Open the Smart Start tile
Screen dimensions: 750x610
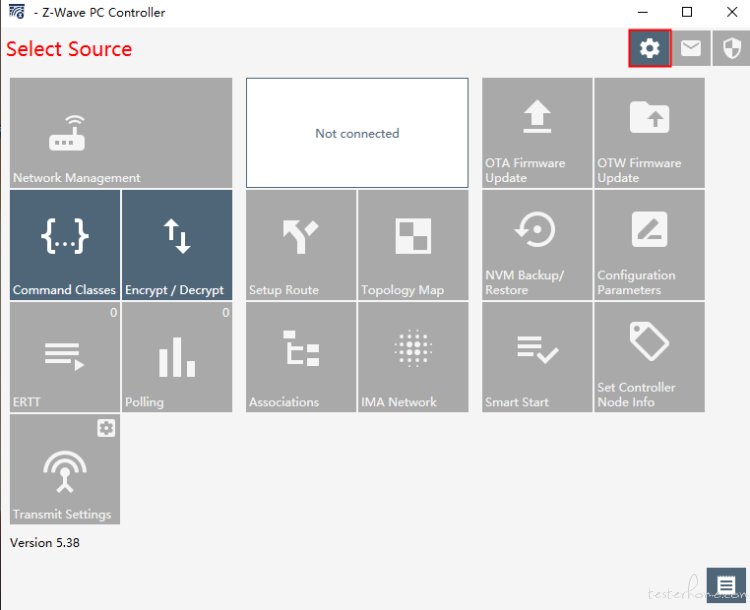tap(537, 357)
